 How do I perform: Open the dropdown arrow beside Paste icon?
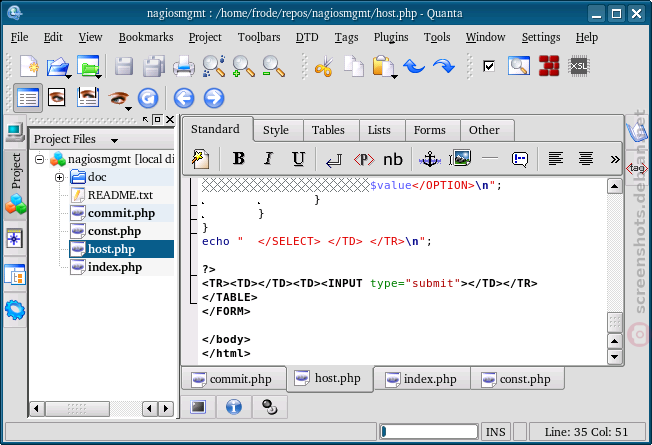394,77
